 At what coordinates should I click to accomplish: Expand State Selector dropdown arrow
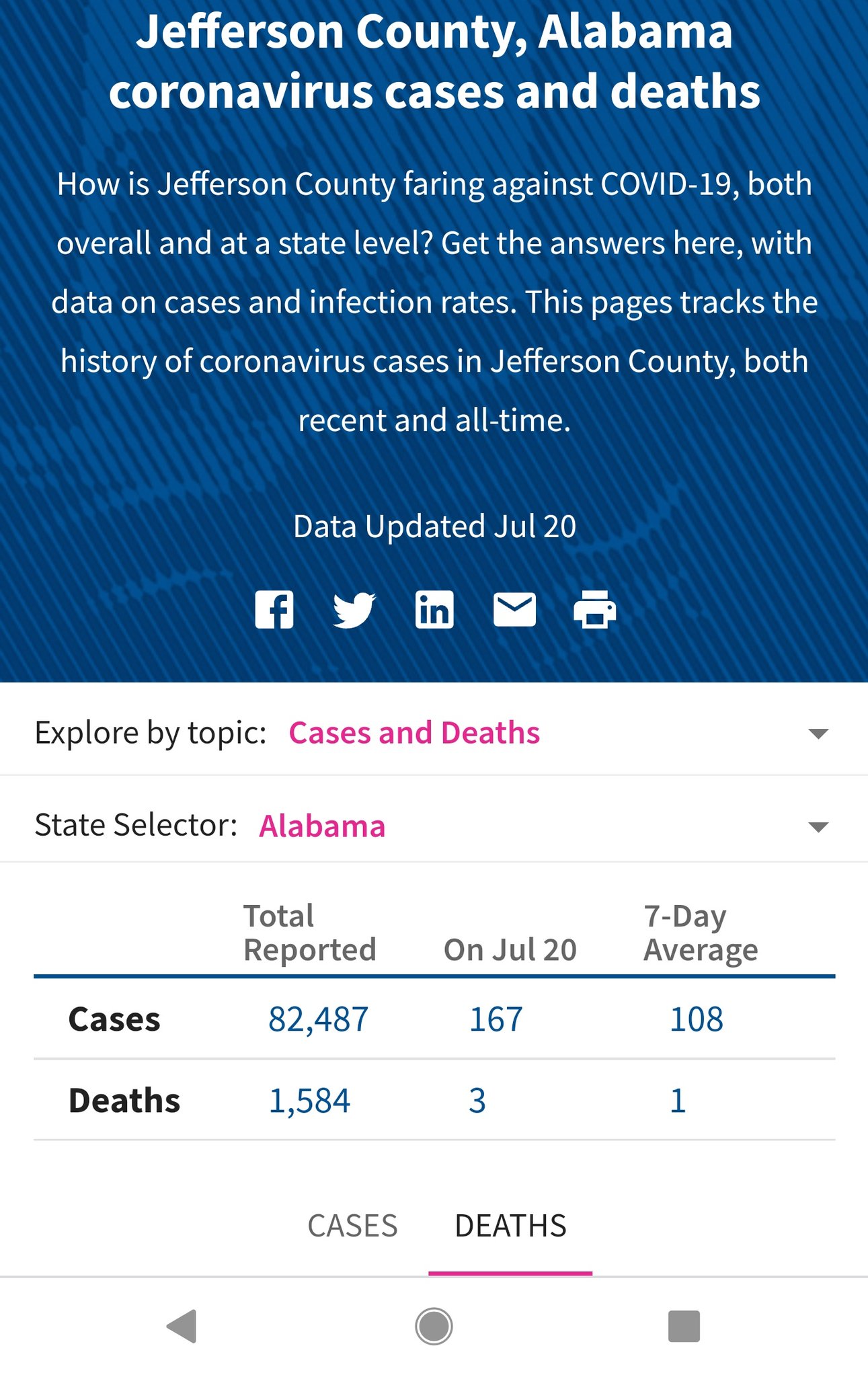818,826
